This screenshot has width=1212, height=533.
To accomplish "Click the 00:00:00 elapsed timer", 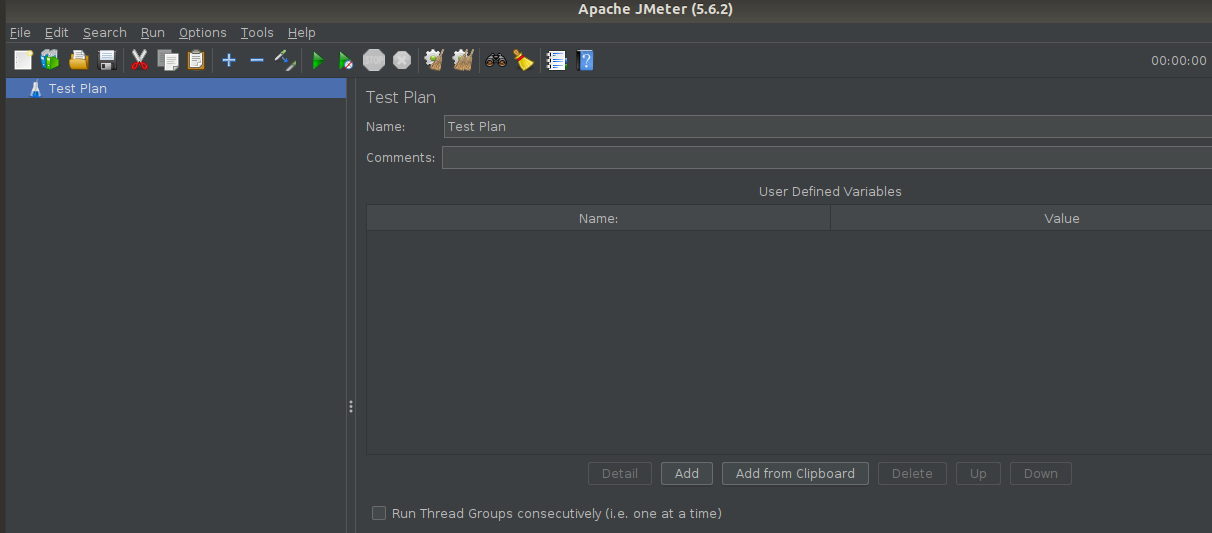I will coord(1179,60).
